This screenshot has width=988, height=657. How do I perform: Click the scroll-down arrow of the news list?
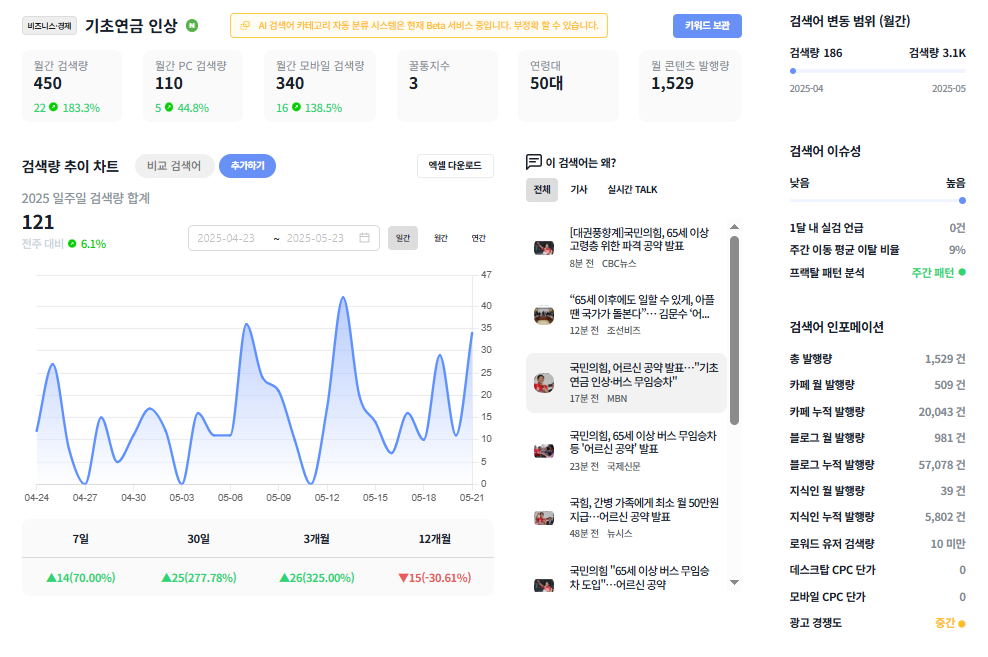click(734, 582)
